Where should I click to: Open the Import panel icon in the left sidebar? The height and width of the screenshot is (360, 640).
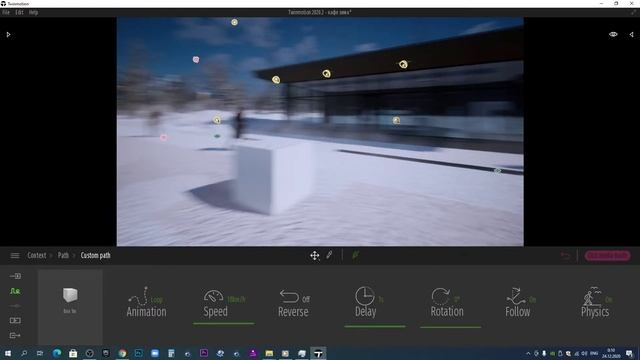15,276
